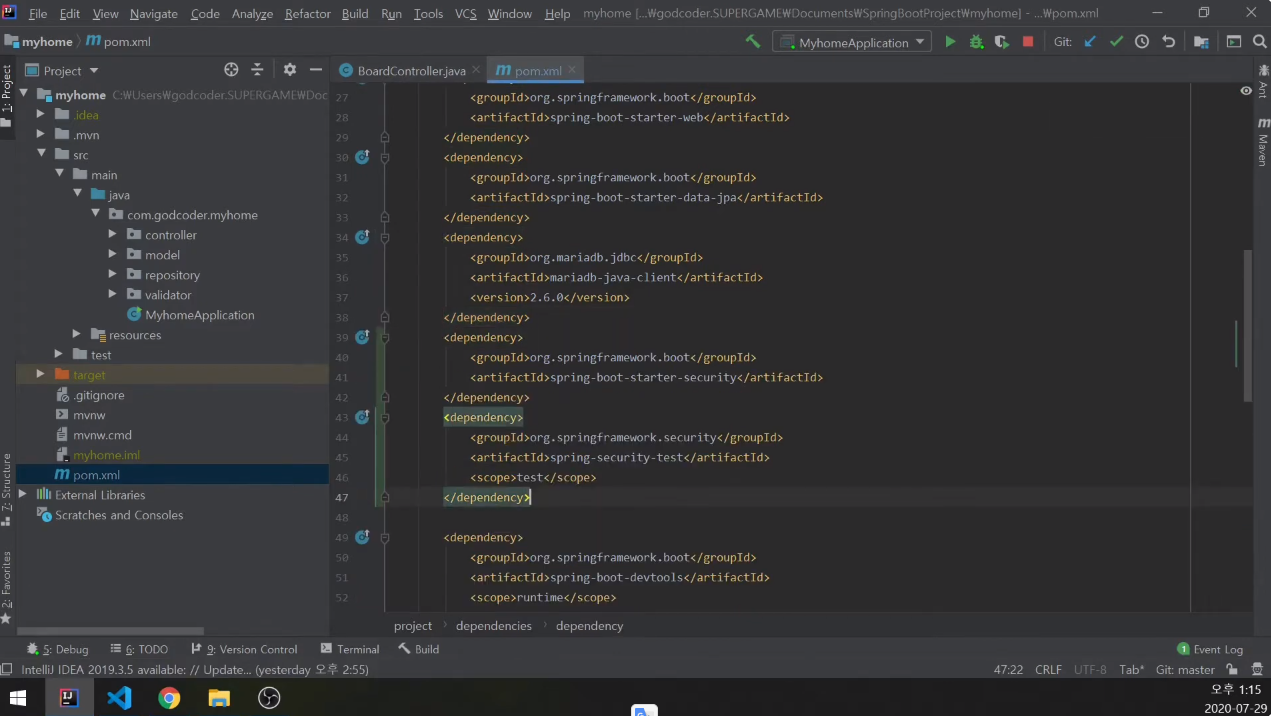Update project with Git blue arrow icon
Viewport: 1271px width, 716px height.
(1090, 42)
